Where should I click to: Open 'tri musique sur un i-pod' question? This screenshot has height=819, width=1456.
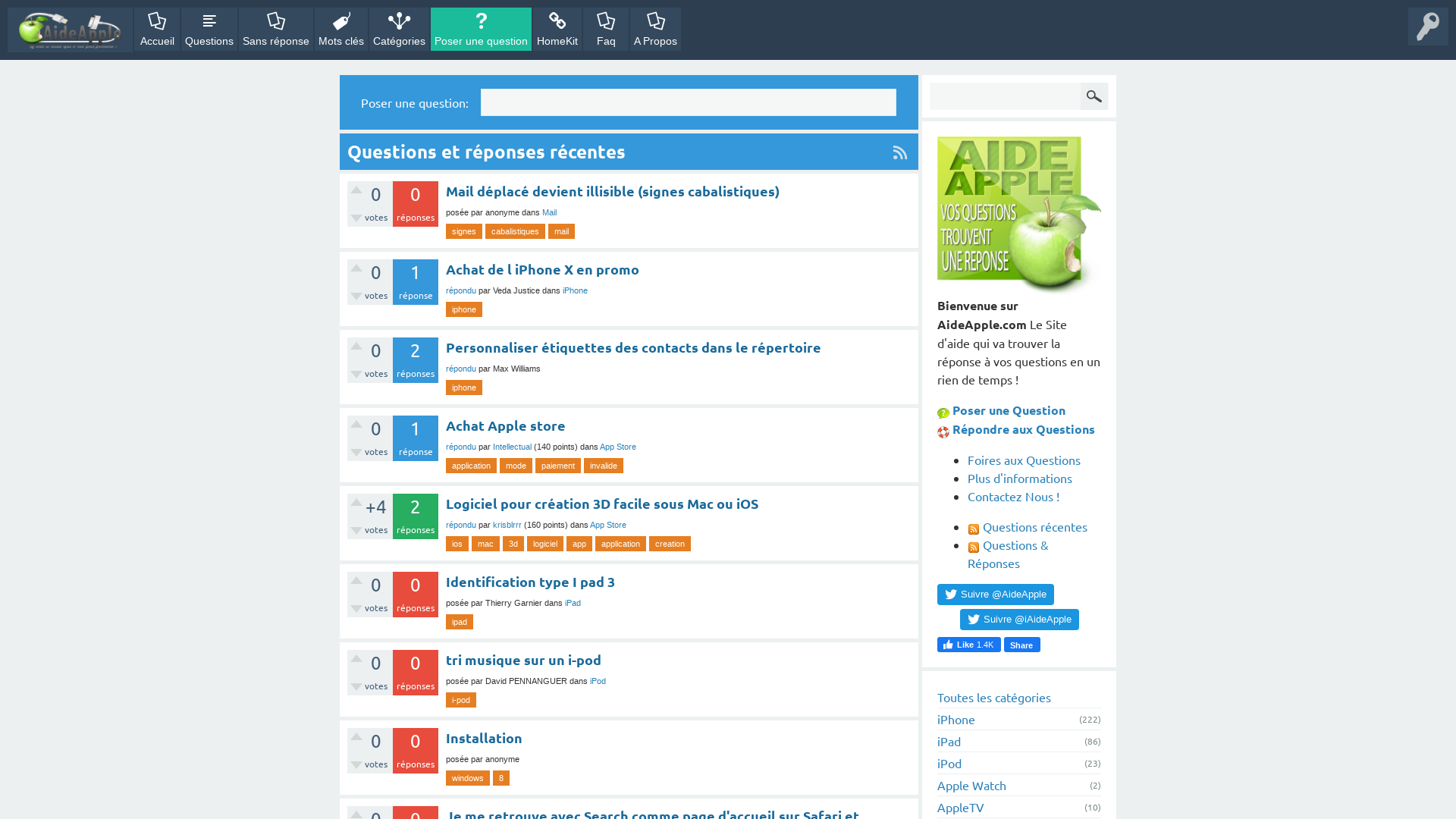pos(523,660)
